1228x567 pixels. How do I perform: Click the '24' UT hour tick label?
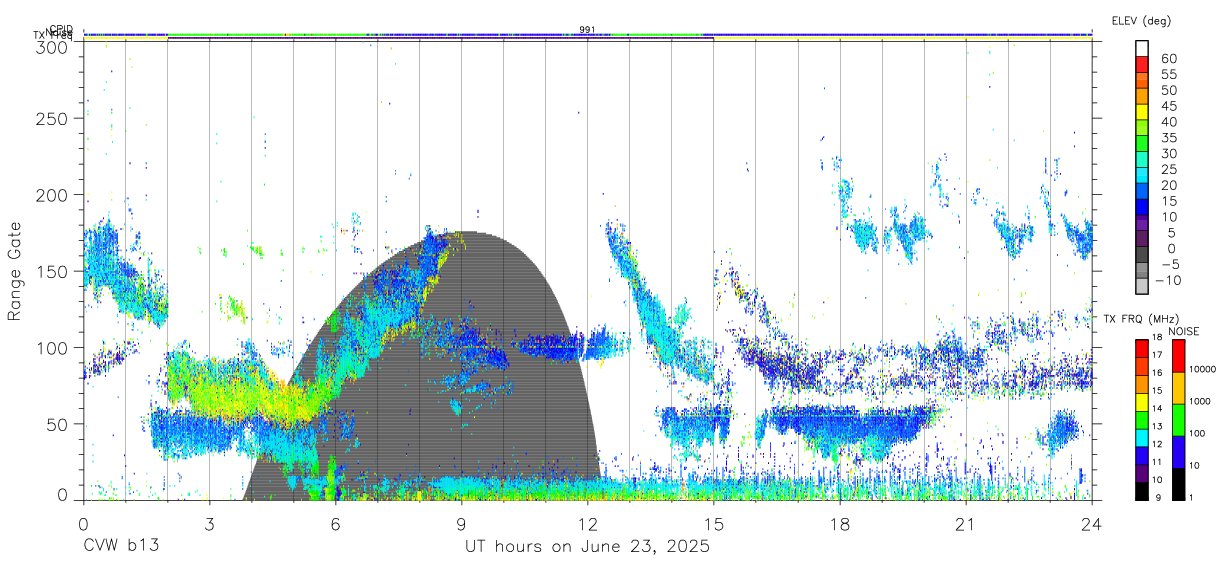point(1091,525)
